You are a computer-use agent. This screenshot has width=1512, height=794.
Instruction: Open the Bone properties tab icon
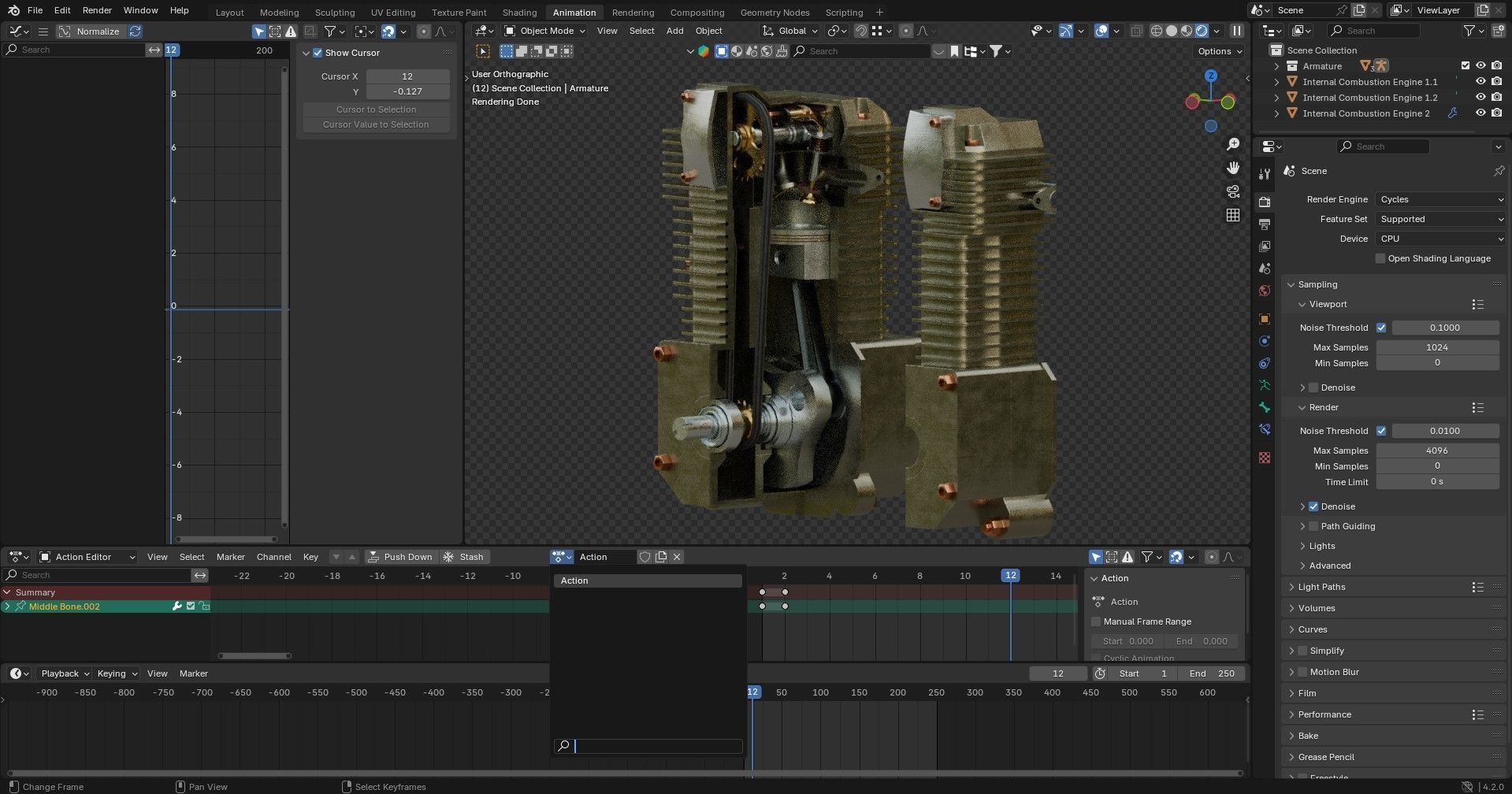pos(1265,407)
